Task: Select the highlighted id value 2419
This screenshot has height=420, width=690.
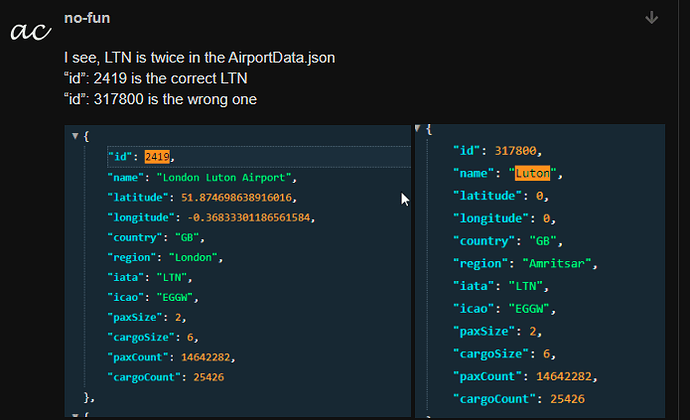Action: tap(157, 157)
